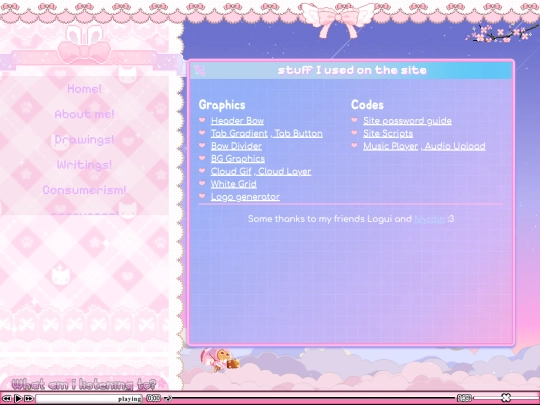Click the track duration display

click(464, 398)
